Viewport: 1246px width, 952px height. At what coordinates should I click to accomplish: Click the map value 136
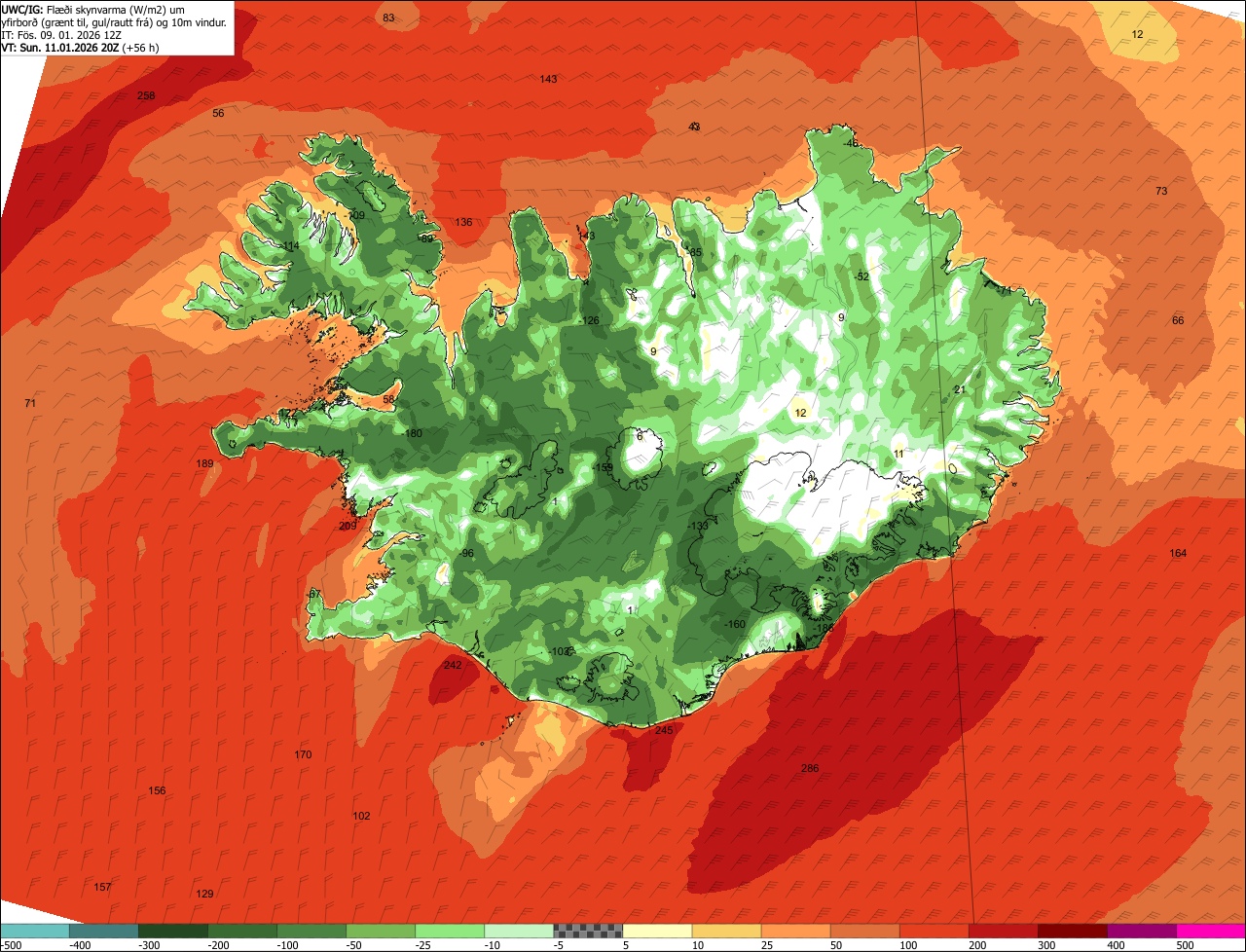point(463,222)
